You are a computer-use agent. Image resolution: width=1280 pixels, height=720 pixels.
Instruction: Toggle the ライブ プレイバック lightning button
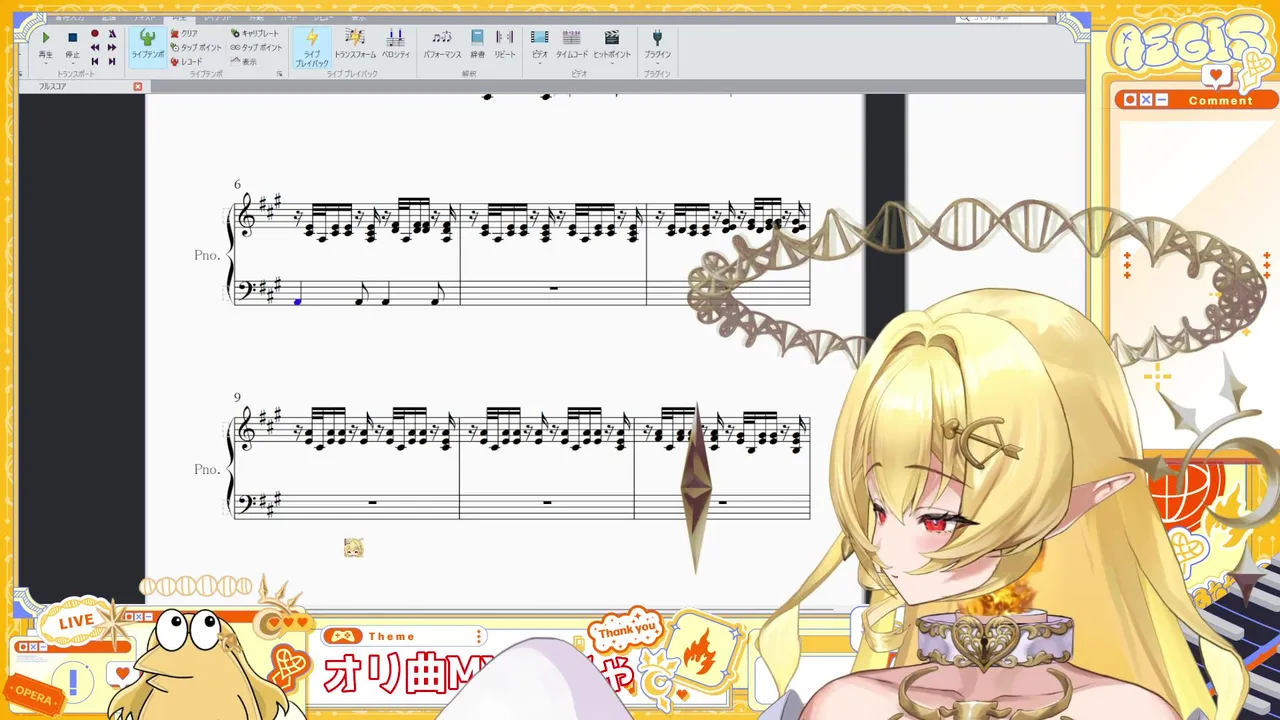[311, 47]
